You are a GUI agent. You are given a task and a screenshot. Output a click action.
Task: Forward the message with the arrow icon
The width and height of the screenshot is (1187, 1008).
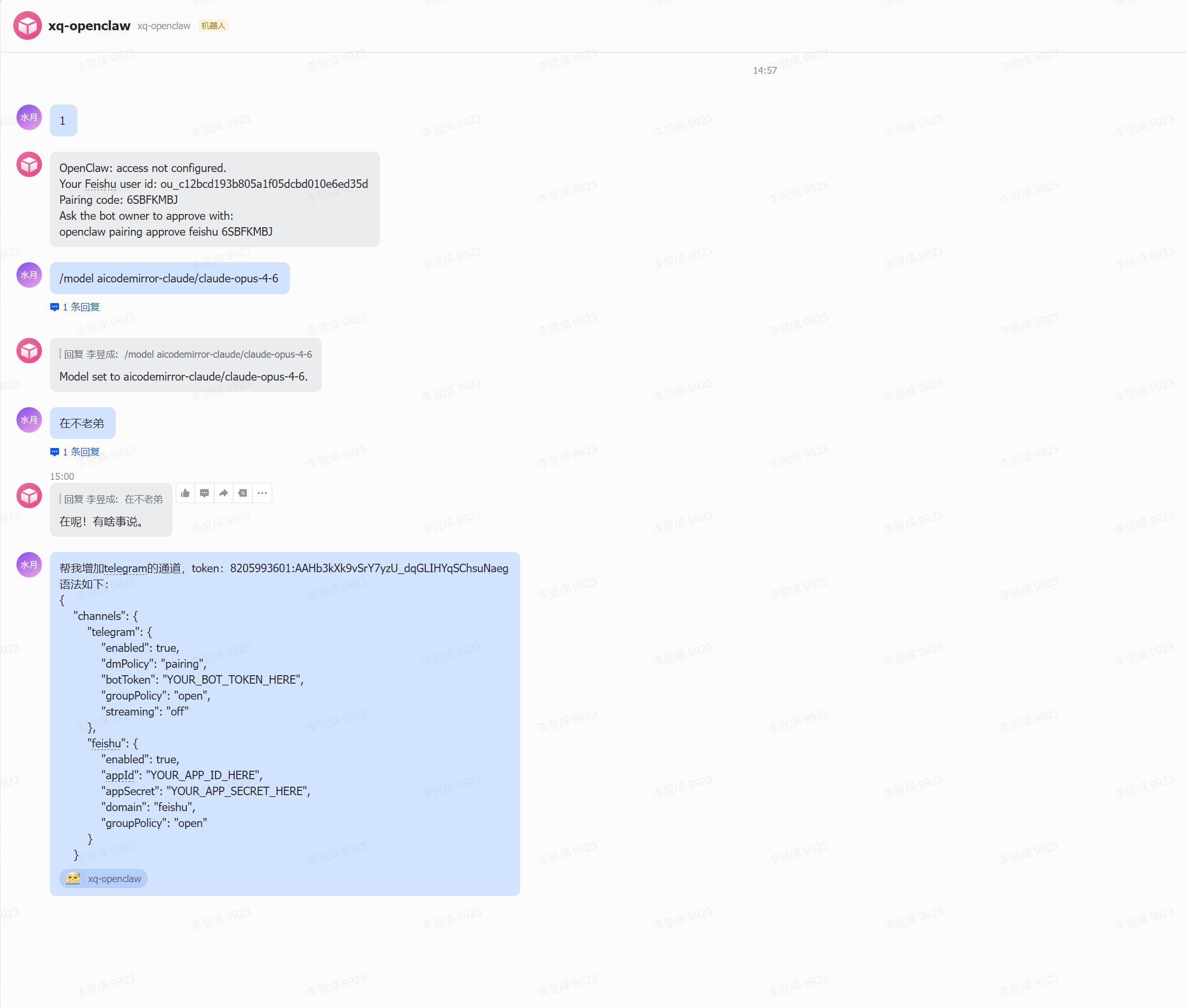(x=223, y=493)
